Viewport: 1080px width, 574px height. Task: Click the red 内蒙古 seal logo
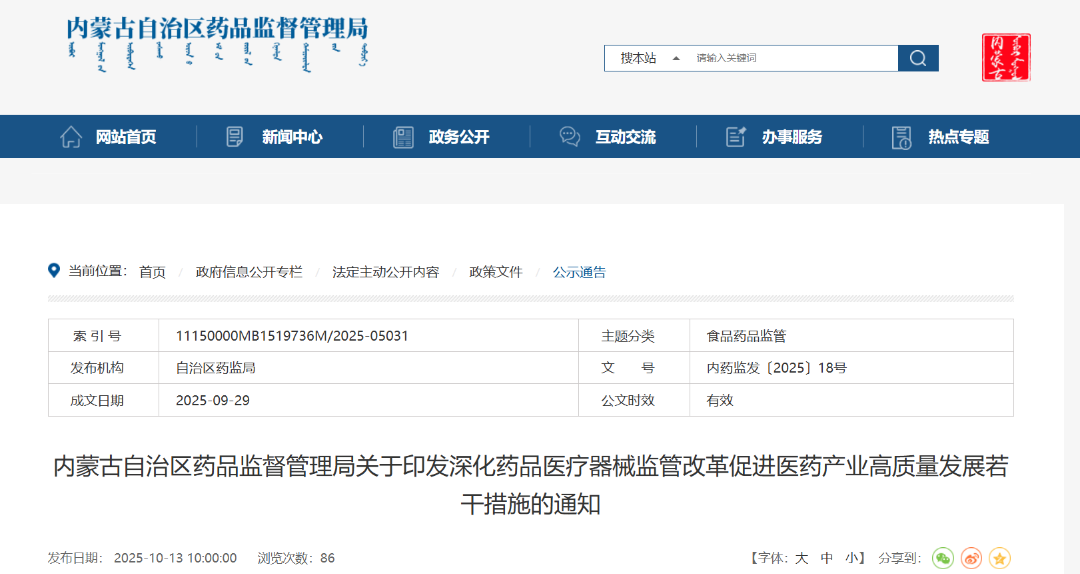(1006, 57)
